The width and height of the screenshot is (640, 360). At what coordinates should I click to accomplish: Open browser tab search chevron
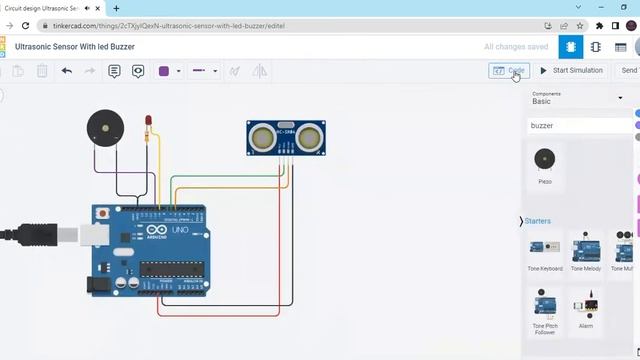click(578, 7)
